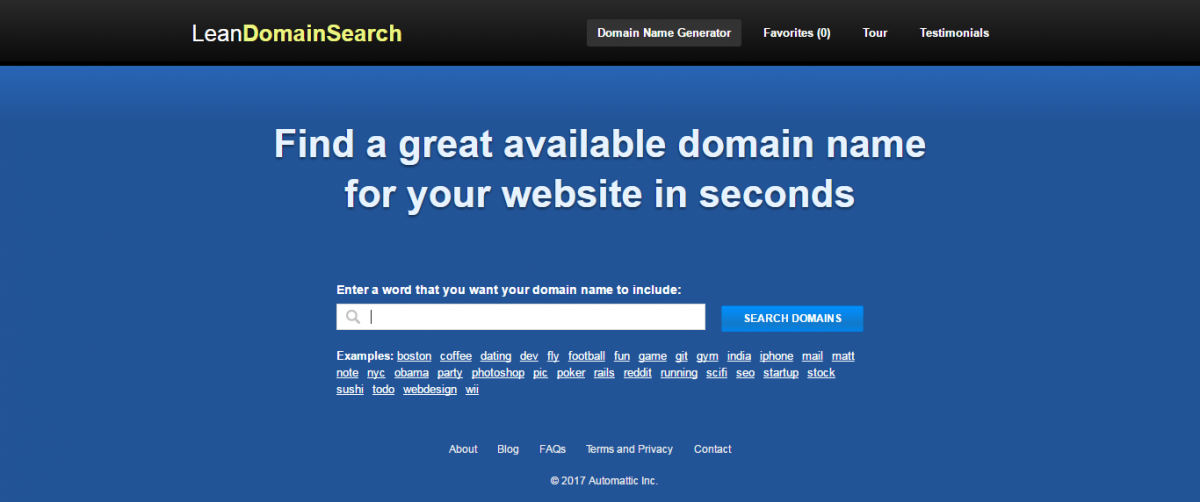
Task: Click the SEARCH DOMAINS button
Action: (792, 318)
